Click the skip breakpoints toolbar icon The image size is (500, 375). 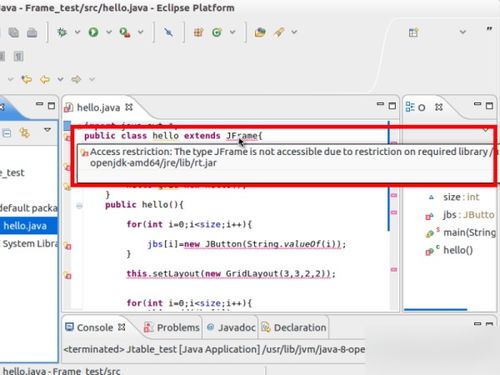[x=169, y=32]
